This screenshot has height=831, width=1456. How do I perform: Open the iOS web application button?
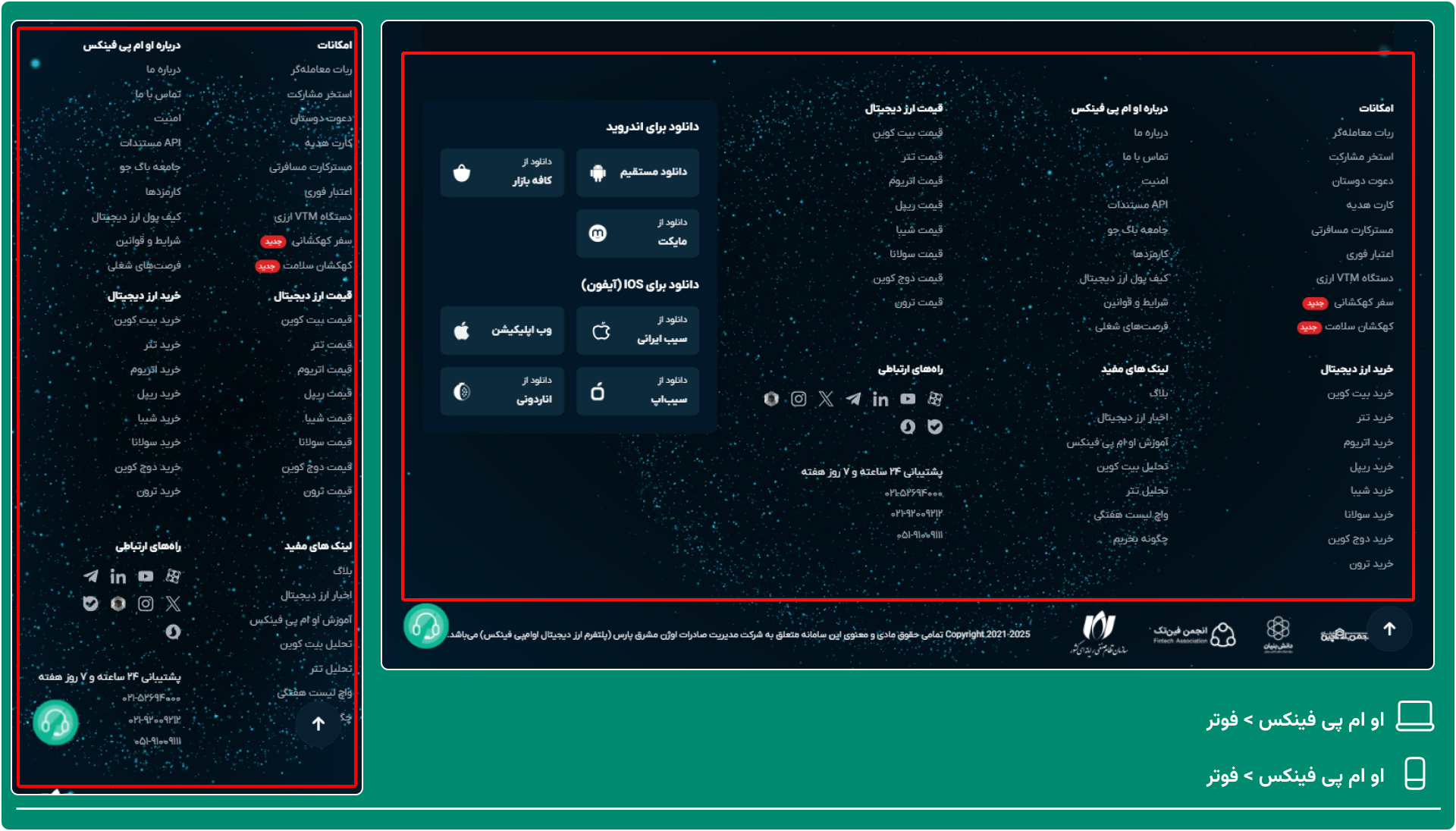pyautogui.click(x=502, y=331)
